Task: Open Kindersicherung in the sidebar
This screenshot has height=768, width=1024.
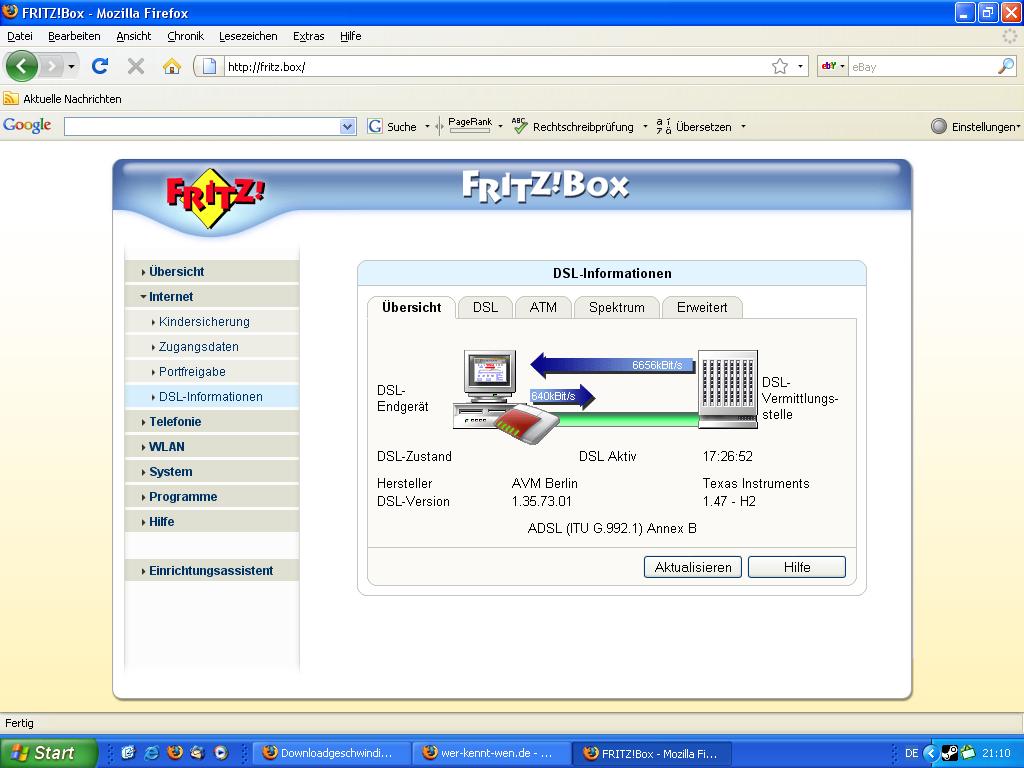Action: click(x=212, y=321)
